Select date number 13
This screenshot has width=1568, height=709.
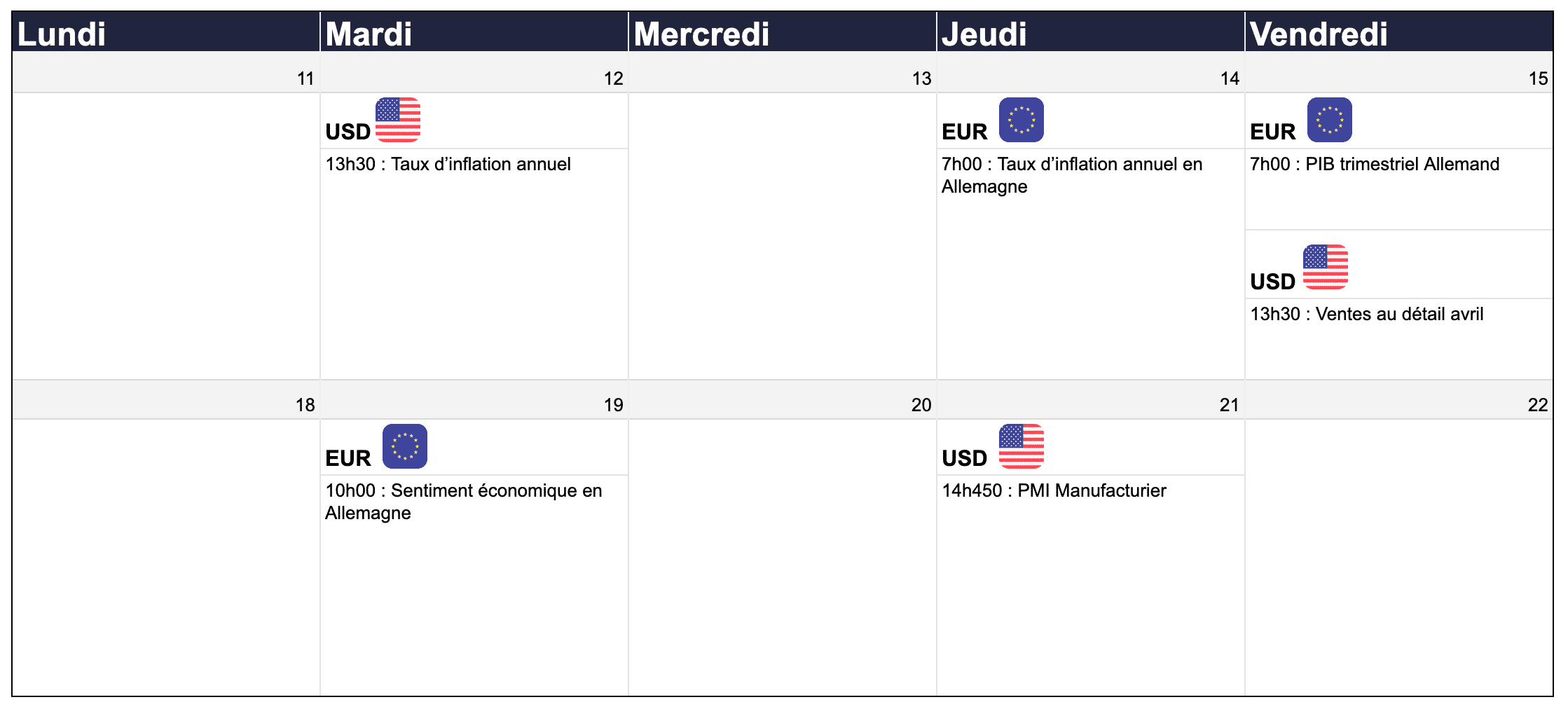(921, 78)
